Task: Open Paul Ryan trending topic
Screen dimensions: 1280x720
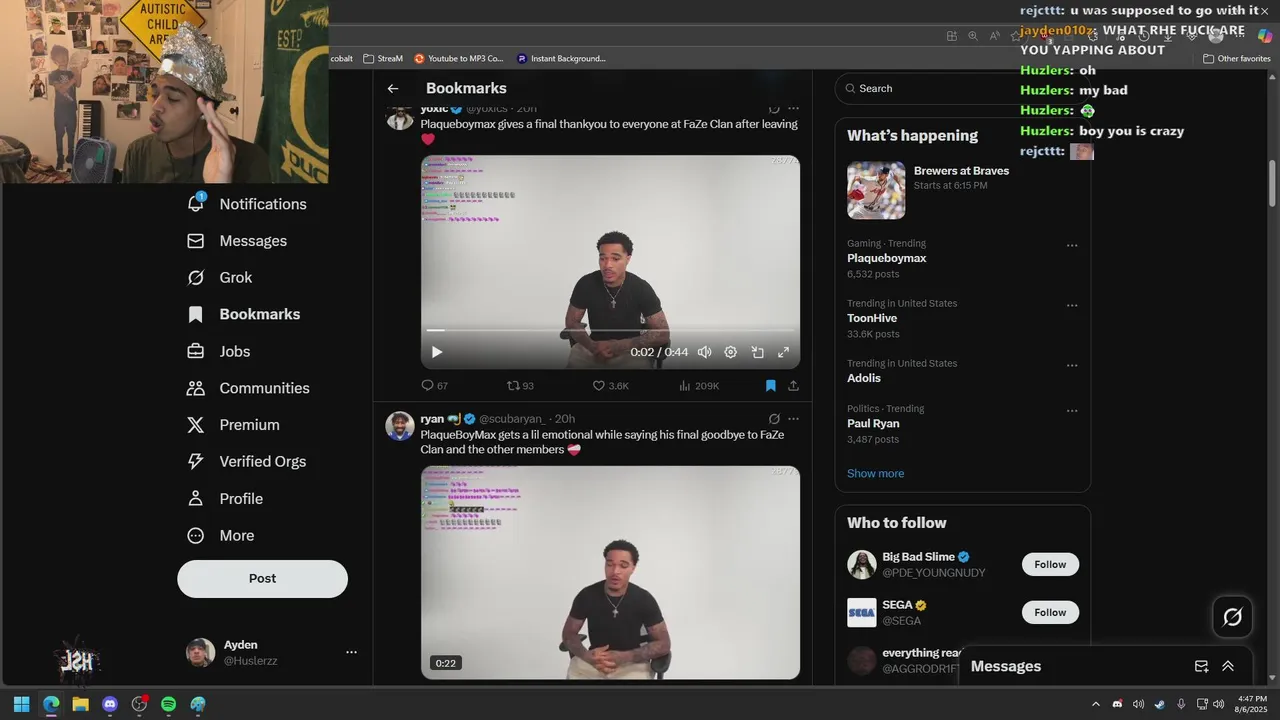Action: [x=873, y=423]
